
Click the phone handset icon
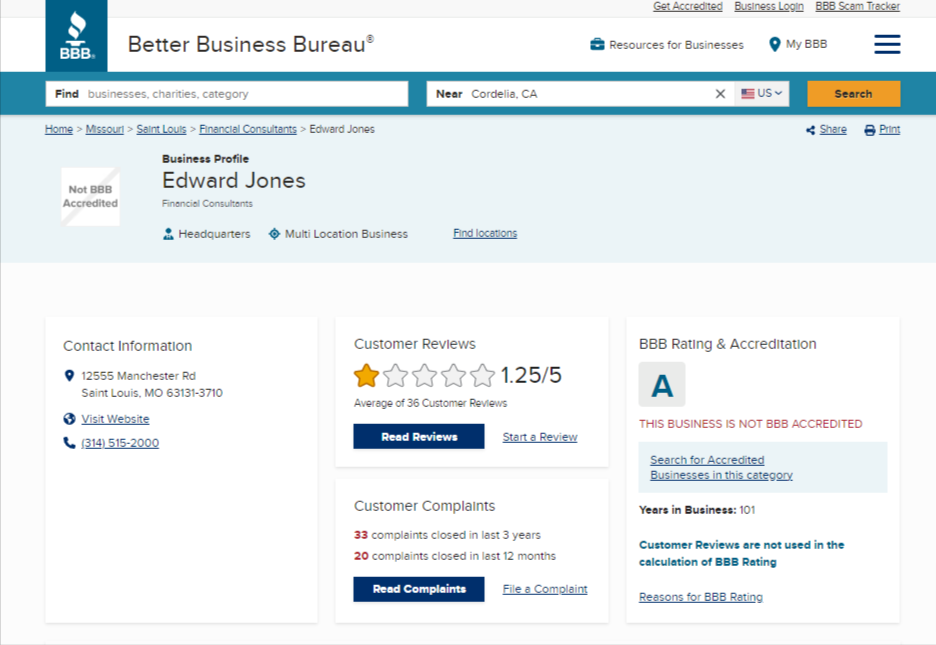69,443
